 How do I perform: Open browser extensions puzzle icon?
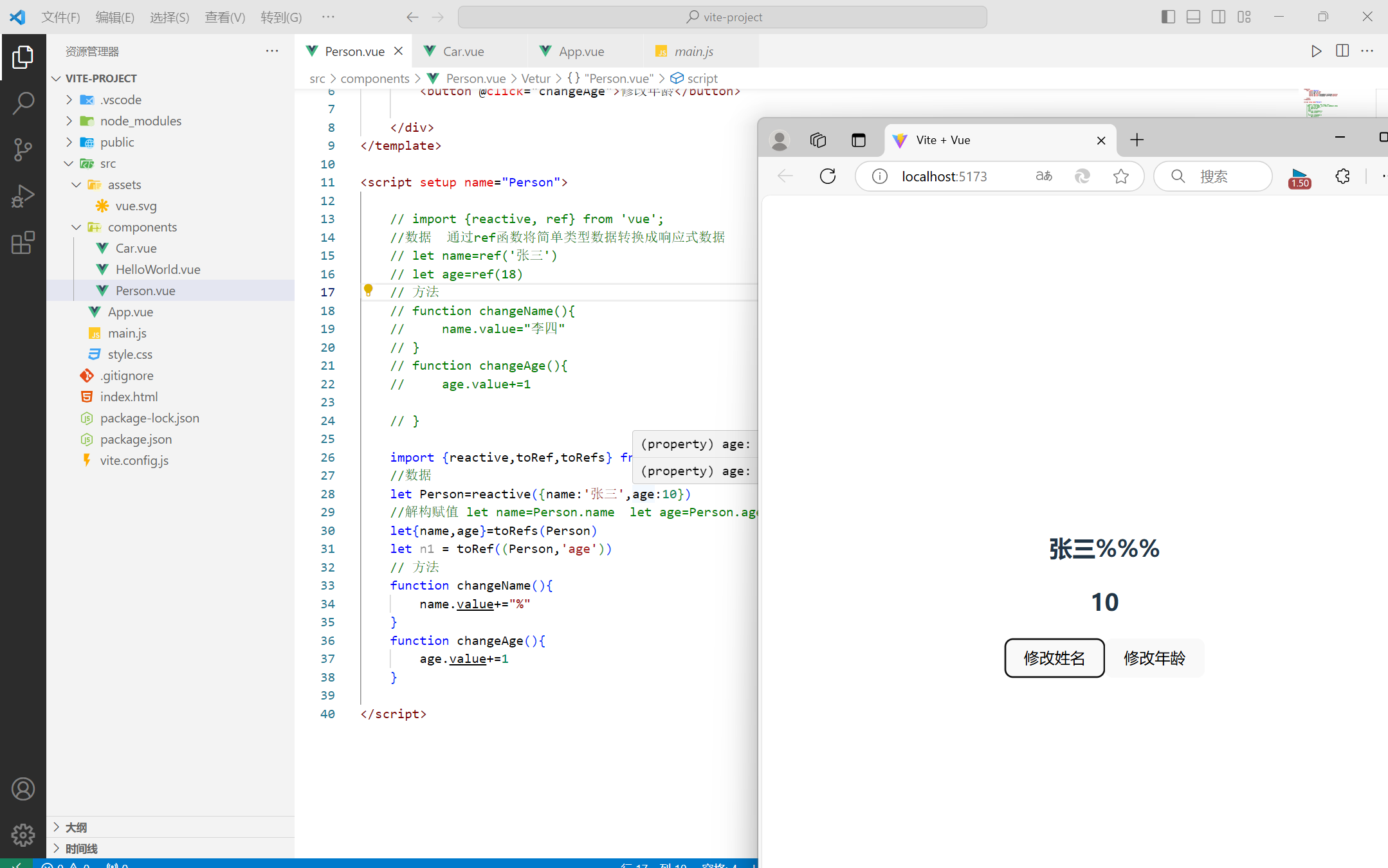tap(1342, 176)
